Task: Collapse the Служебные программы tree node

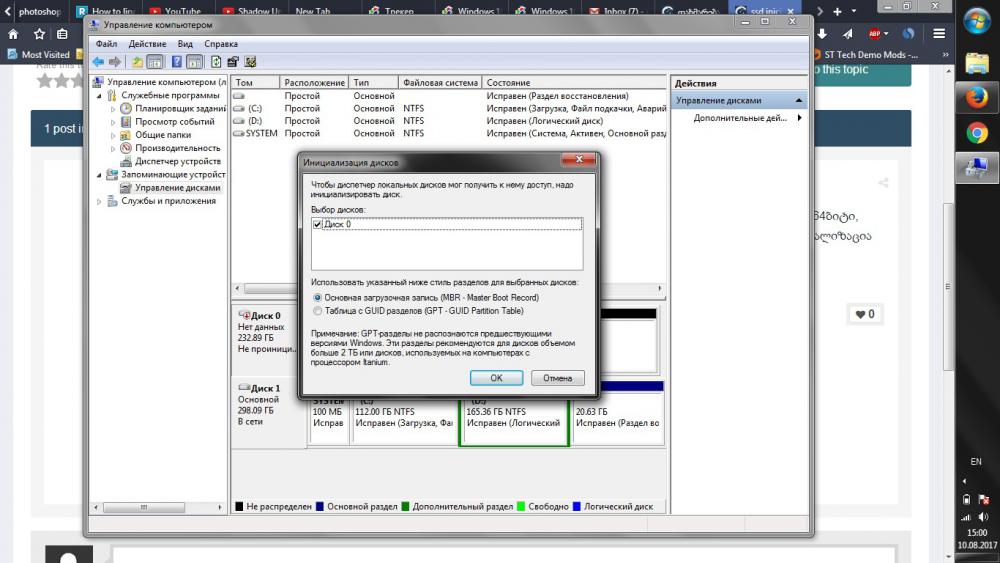Action: (x=99, y=95)
